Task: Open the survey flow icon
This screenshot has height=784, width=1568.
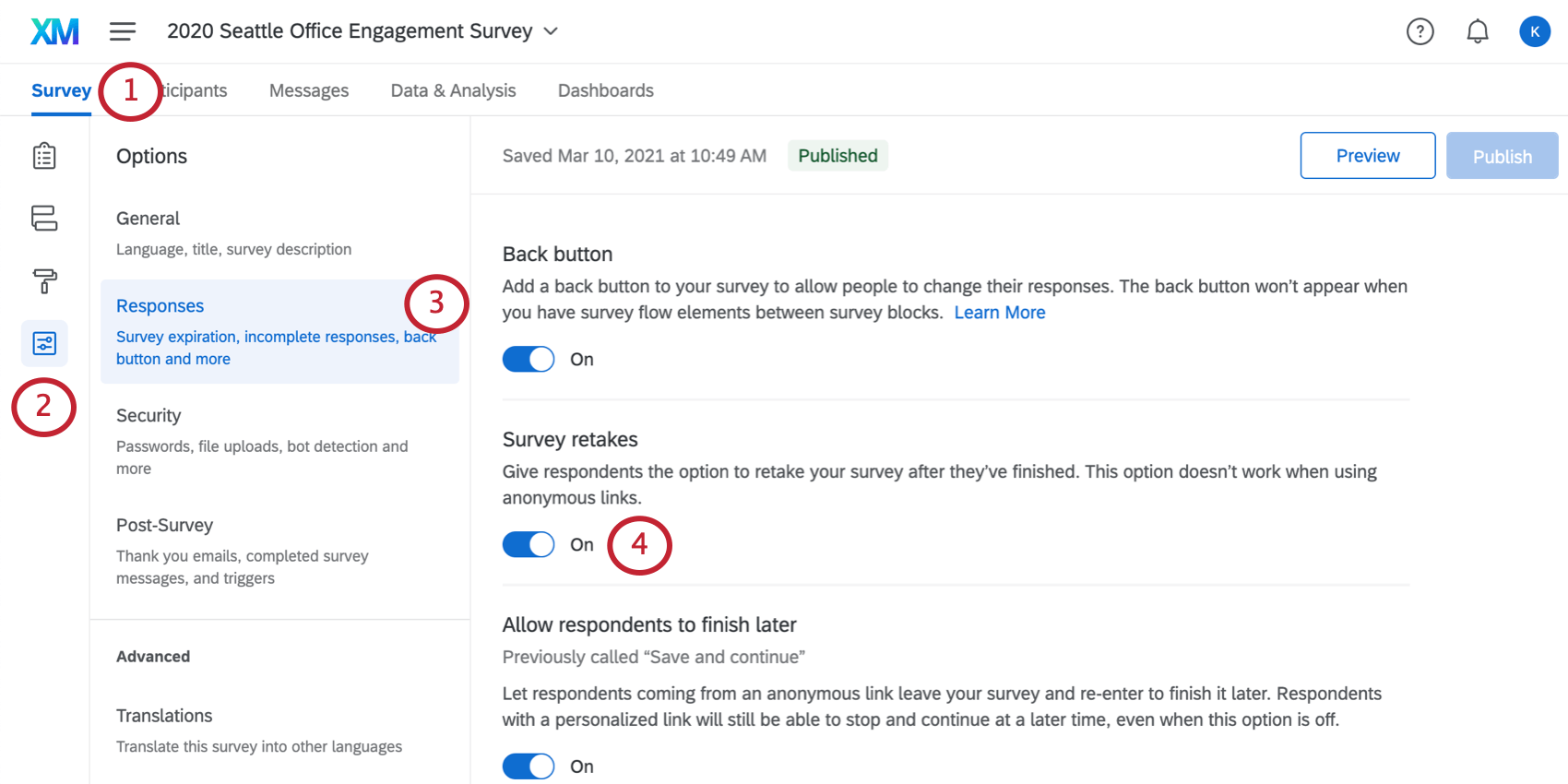Action: pyautogui.click(x=44, y=218)
